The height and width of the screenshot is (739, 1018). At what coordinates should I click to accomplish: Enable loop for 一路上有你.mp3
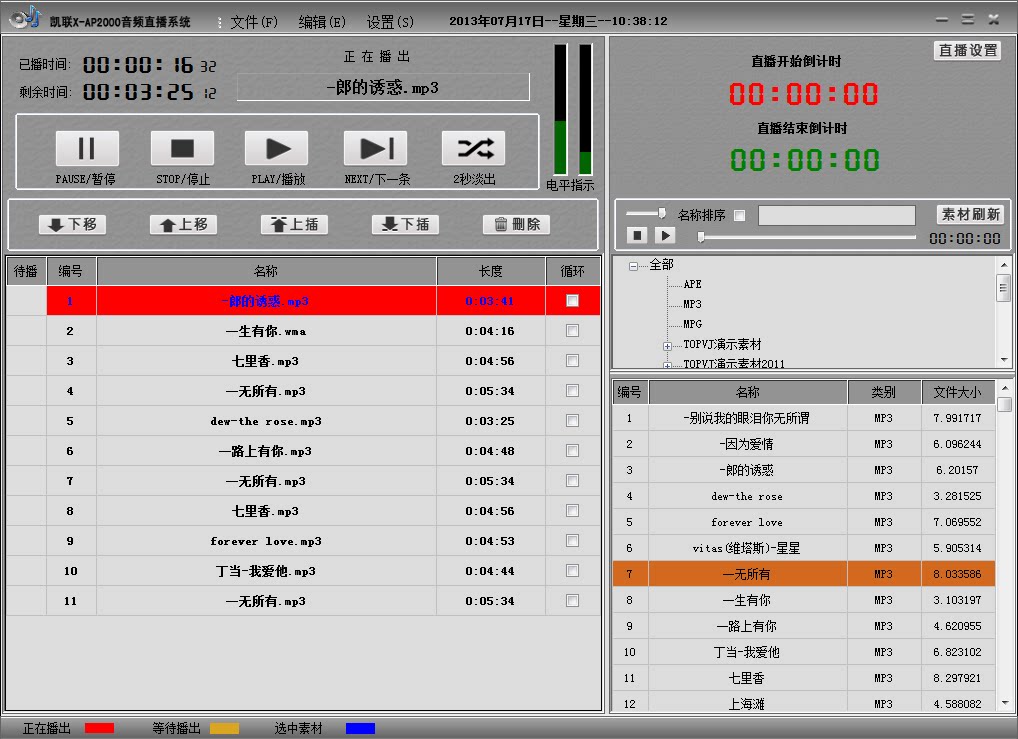point(572,451)
